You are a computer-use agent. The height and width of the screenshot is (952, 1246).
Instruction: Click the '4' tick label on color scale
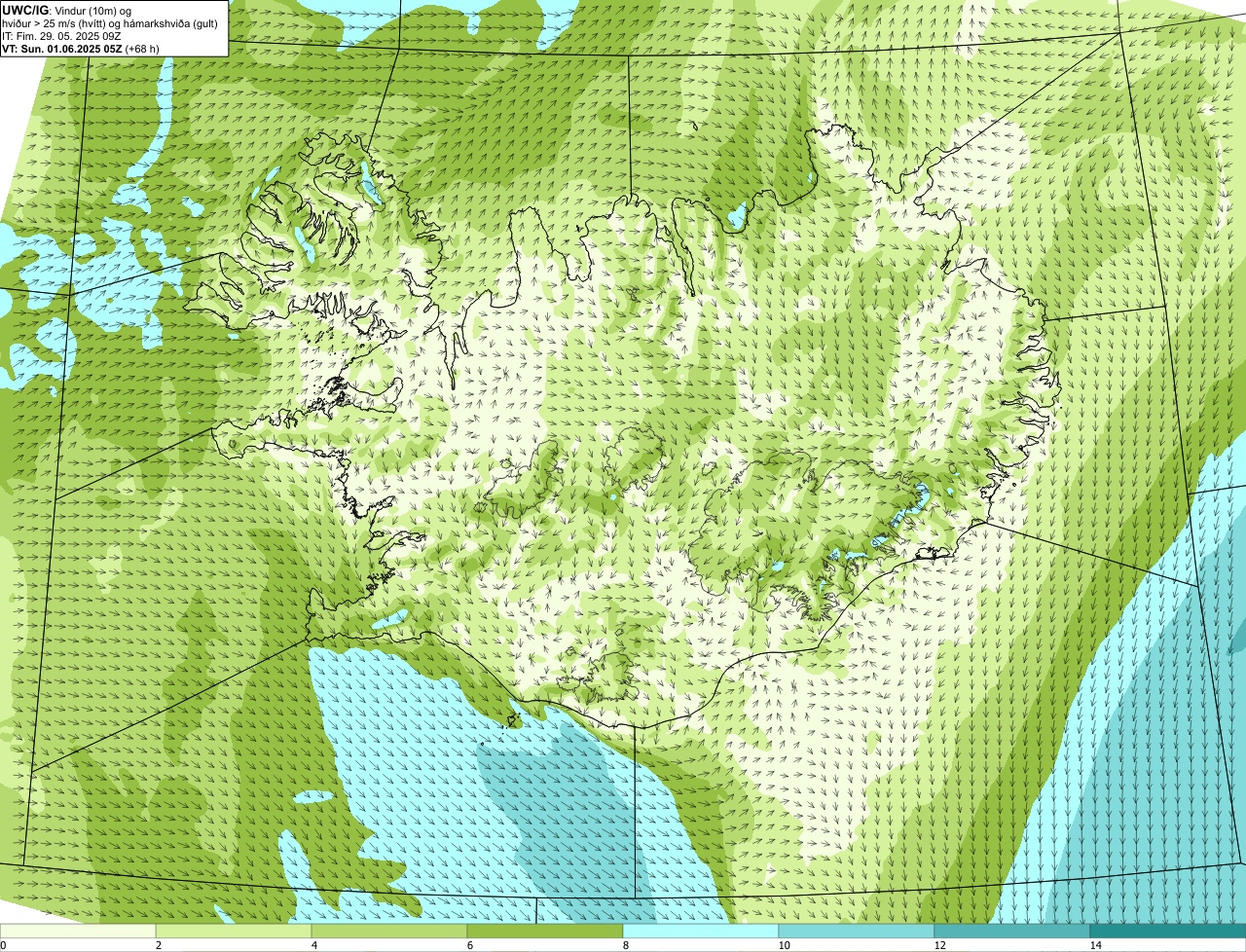pos(313,945)
